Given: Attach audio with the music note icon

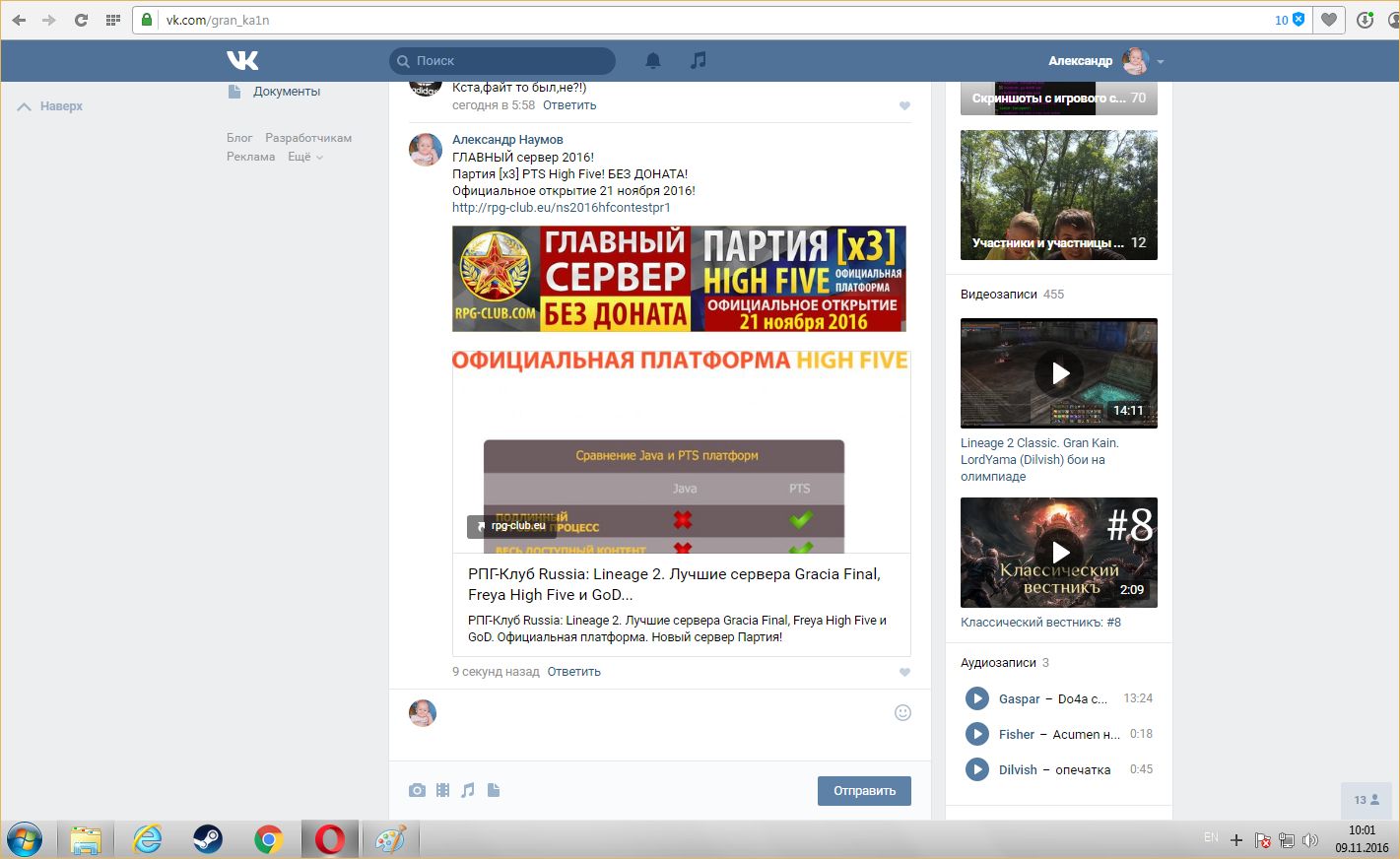Looking at the screenshot, I should coord(468,790).
